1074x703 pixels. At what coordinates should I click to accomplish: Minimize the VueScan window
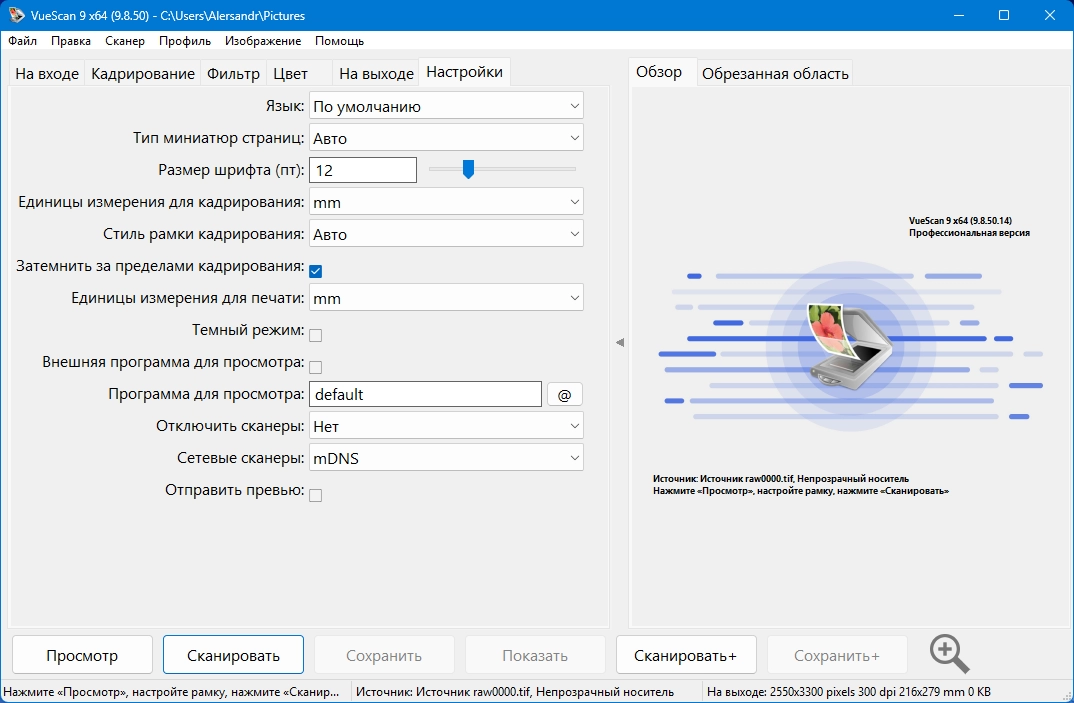click(x=959, y=15)
